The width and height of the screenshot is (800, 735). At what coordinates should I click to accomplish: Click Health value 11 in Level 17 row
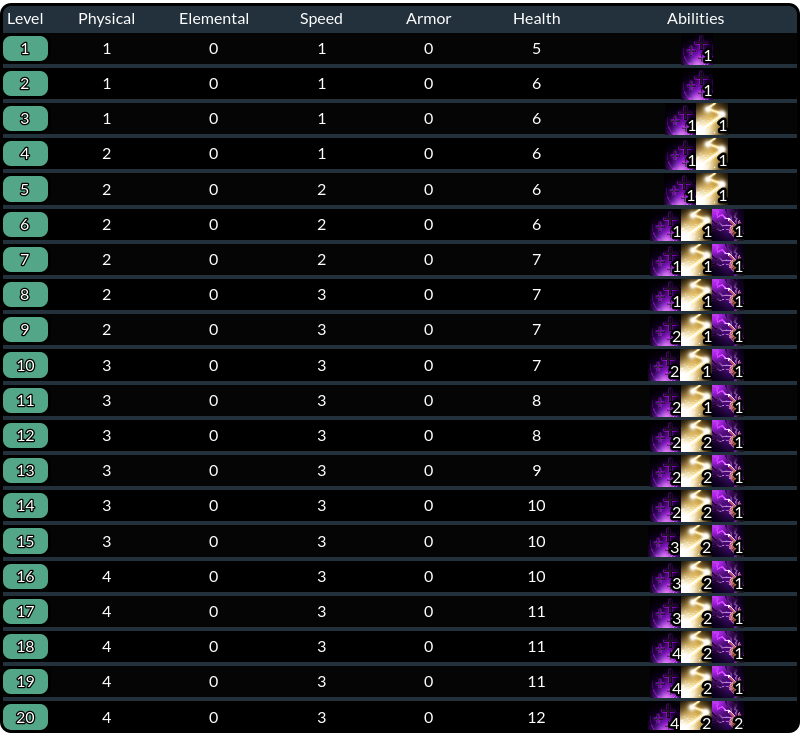coord(537,612)
